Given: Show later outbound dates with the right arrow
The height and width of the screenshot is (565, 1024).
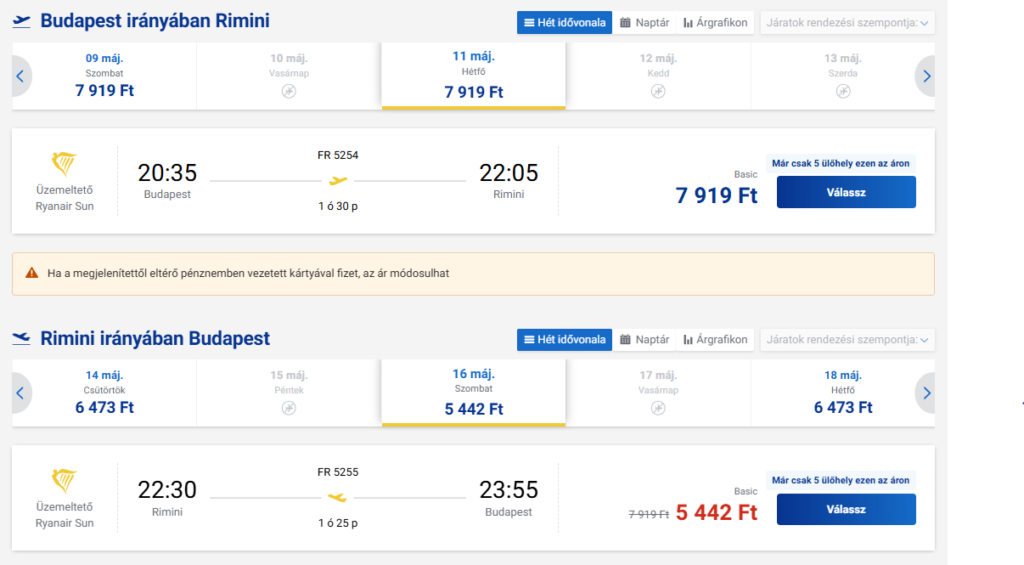Looking at the screenshot, I should click(926, 76).
